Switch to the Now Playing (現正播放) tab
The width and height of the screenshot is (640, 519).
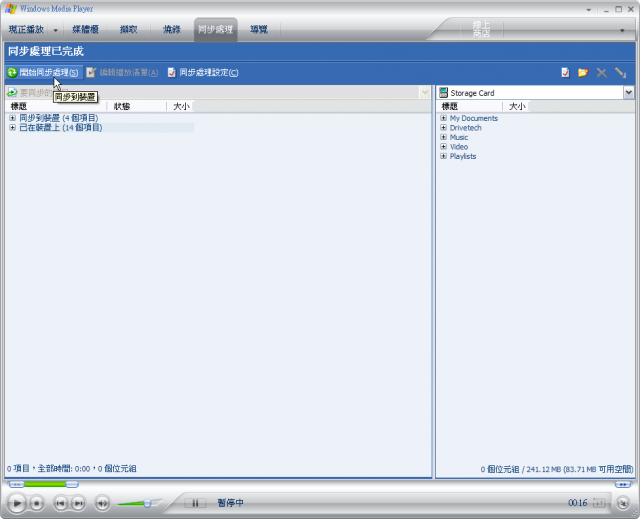[26, 29]
